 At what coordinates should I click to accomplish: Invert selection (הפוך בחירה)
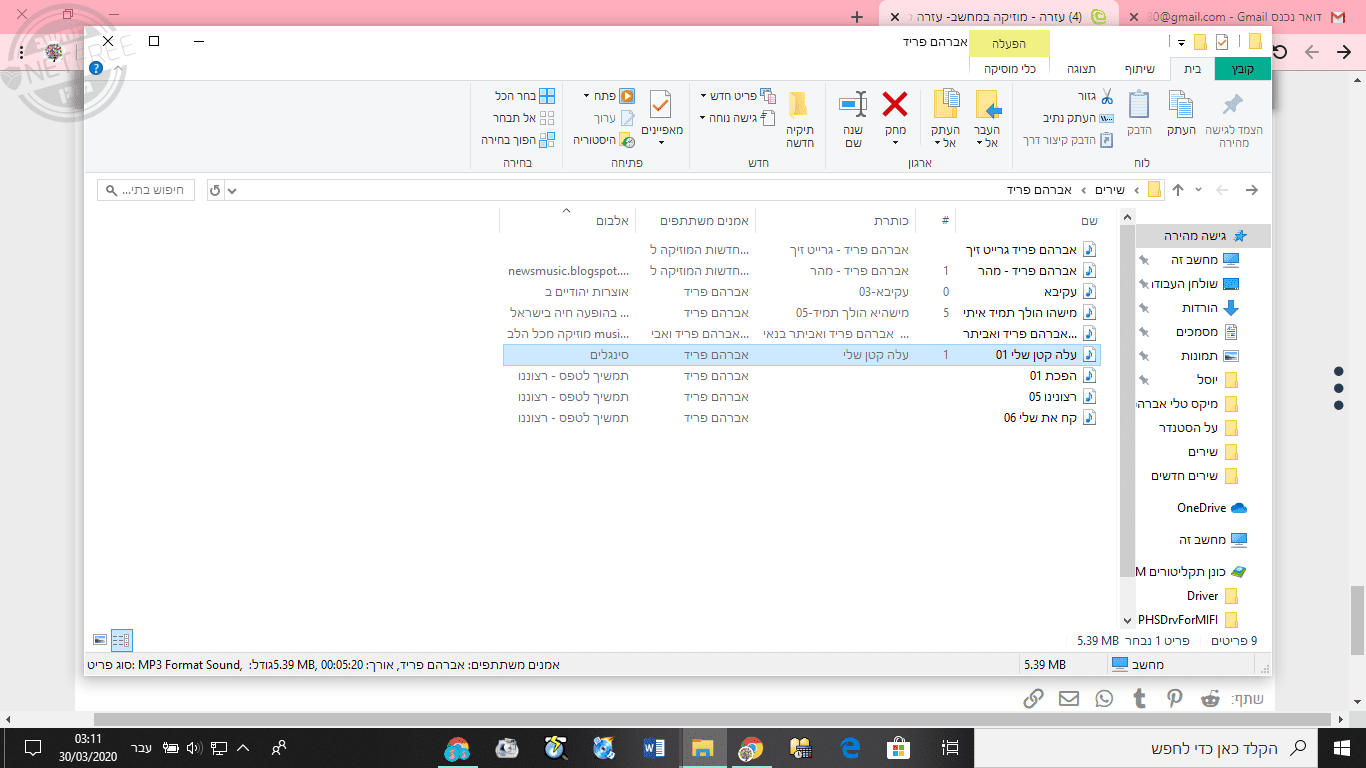pos(518,140)
